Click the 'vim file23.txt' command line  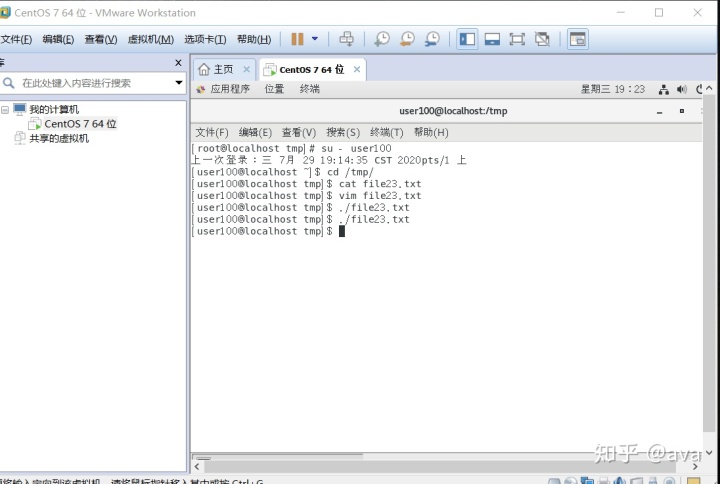coord(380,196)
